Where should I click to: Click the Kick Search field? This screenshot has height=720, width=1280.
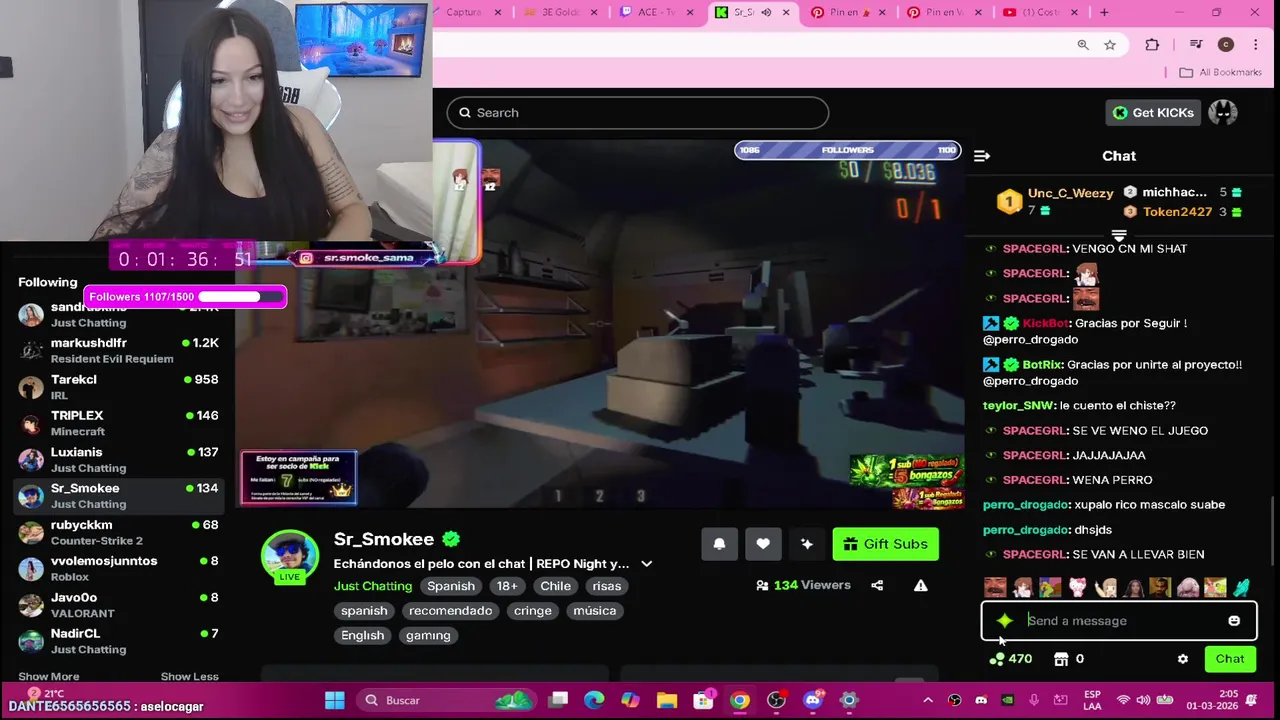pyautogui.click(x=638, y=113)
